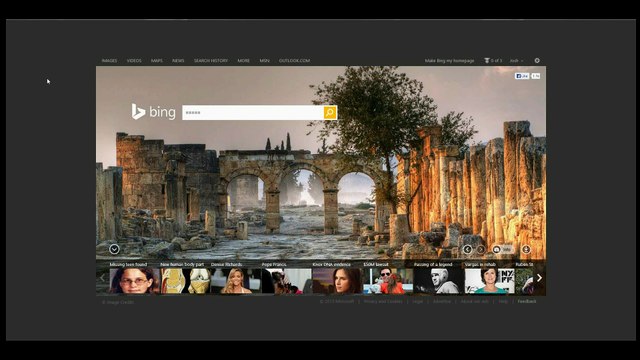Open the New human body part thumbnail
This screenshot has height=360, width=640.
185,281
